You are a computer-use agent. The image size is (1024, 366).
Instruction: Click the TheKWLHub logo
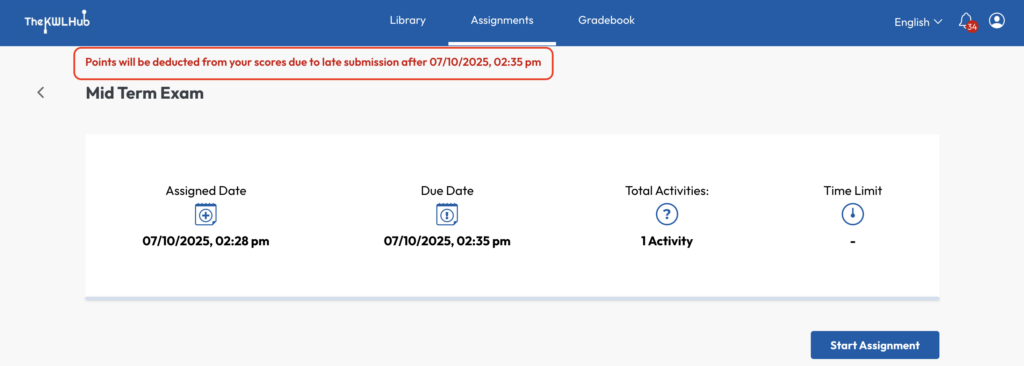click(x=57, y=22)
